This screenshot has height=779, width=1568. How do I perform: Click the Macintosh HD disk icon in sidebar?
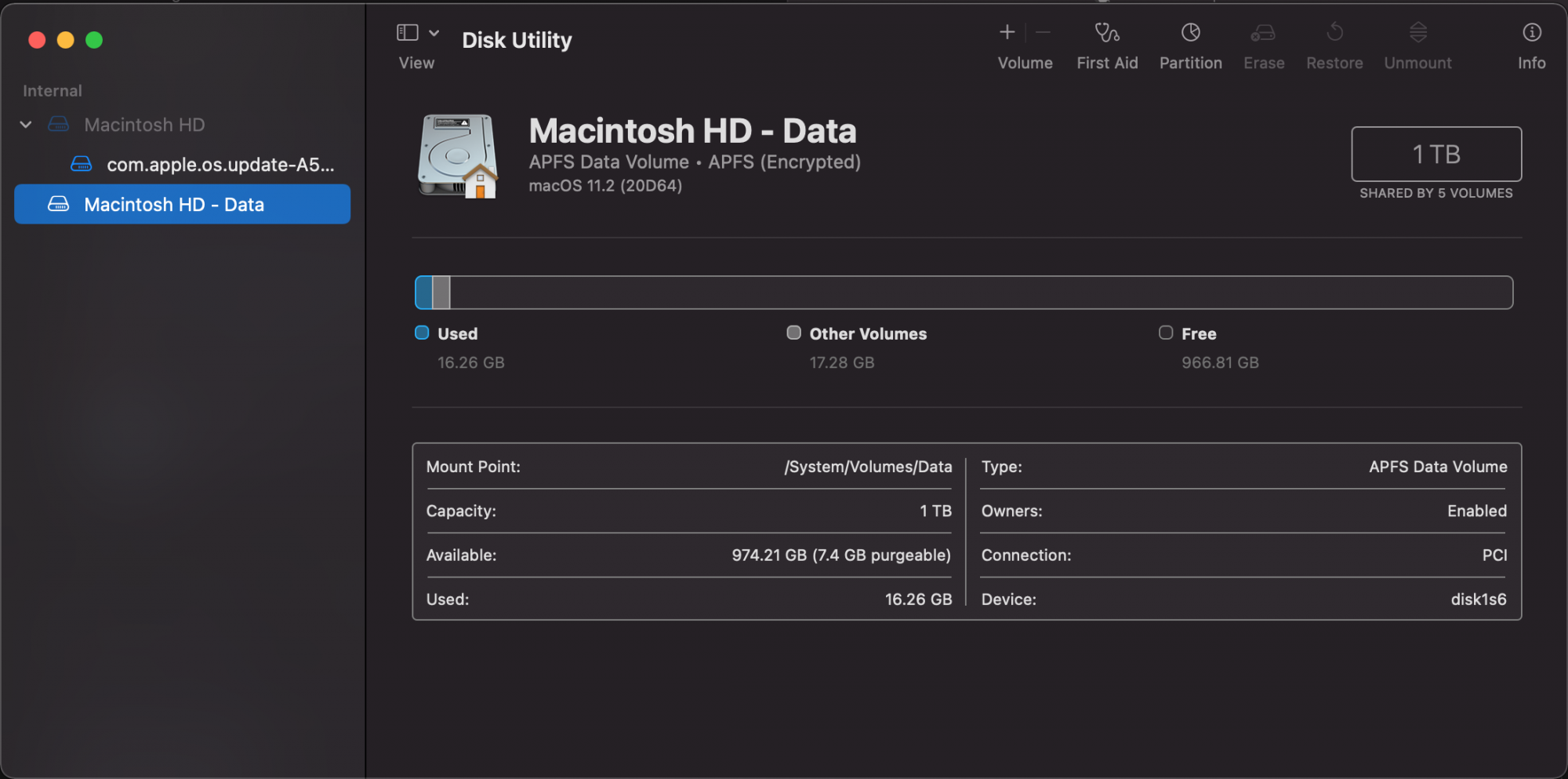click(x=59, y=124)
